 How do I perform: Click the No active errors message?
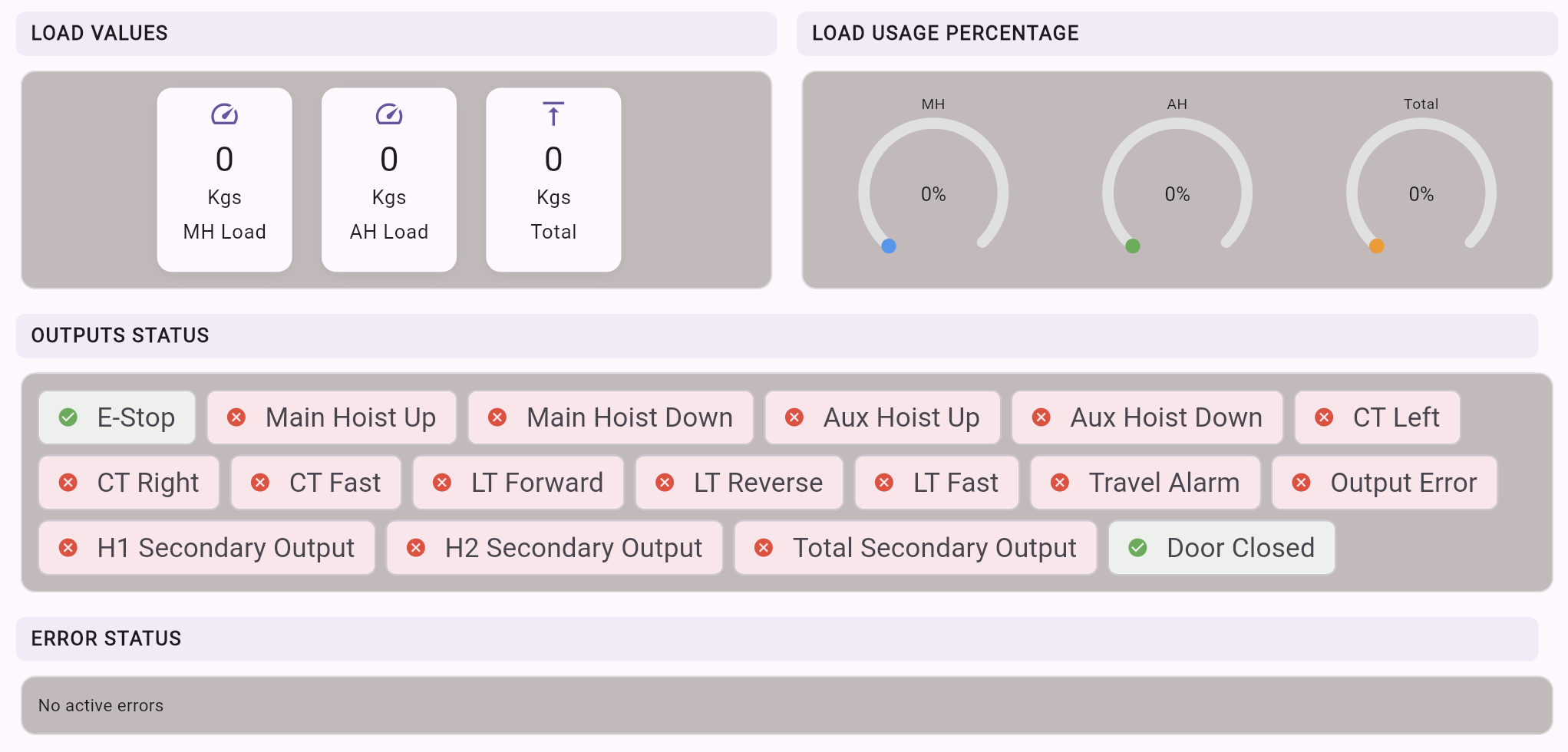(x=101, y=705)
